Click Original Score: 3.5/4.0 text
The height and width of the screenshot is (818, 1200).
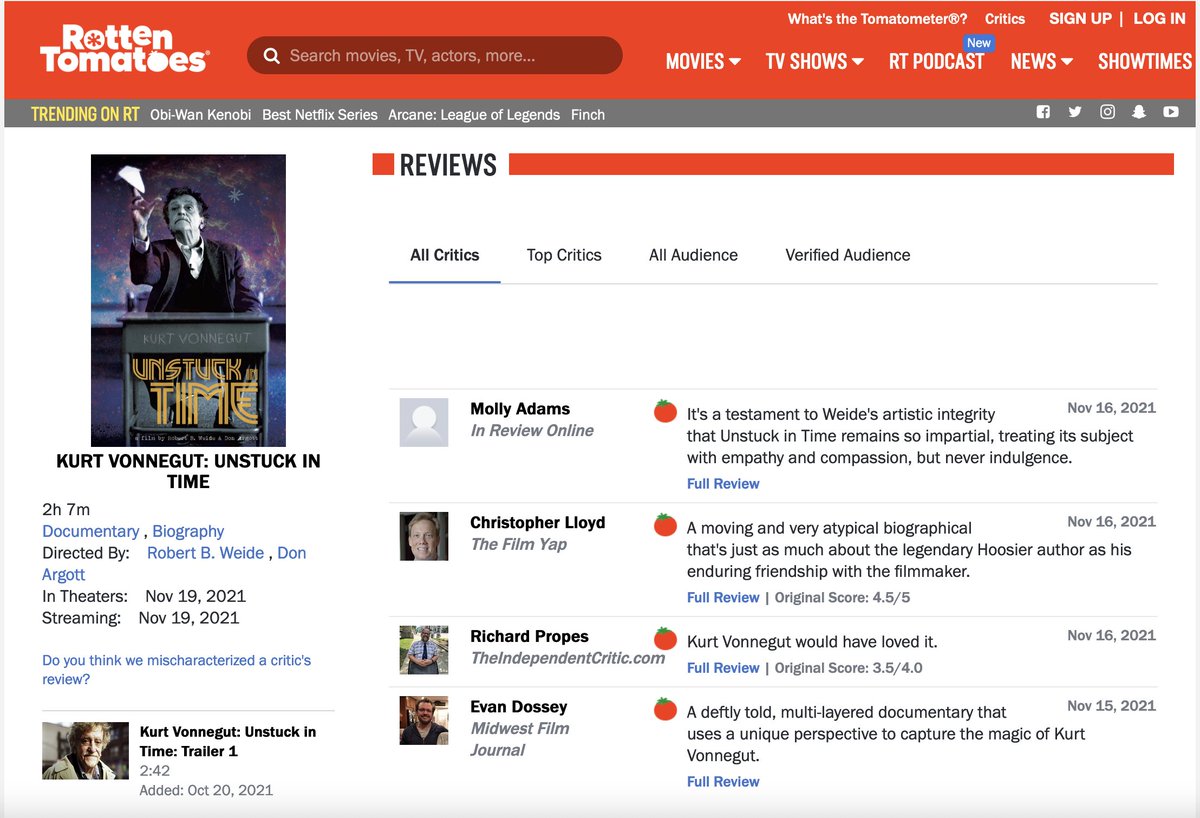pos(849,667)
